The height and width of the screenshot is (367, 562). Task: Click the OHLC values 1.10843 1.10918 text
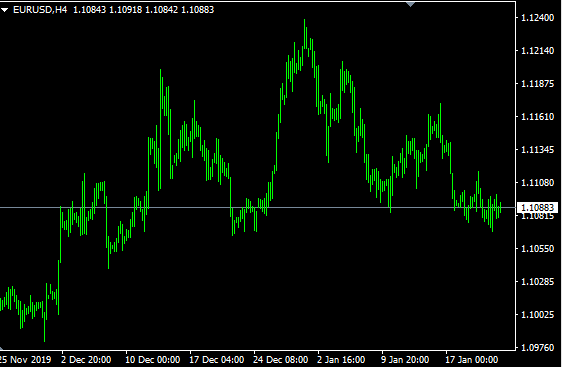tap(108, 10)
